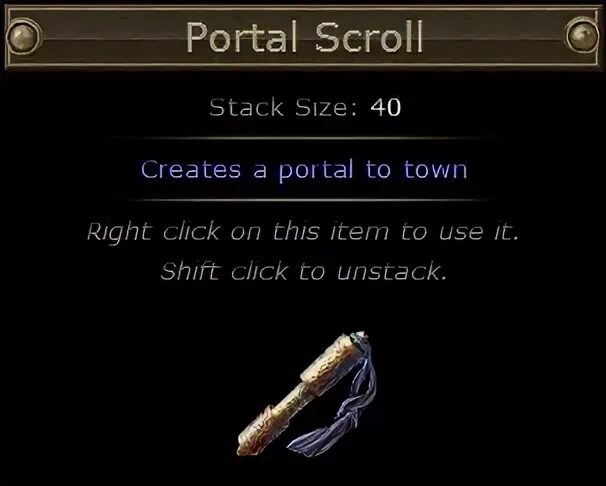
Task: Click the word 'Scroll' in the header
Action: pyautogui.click(x=369, y=37)
